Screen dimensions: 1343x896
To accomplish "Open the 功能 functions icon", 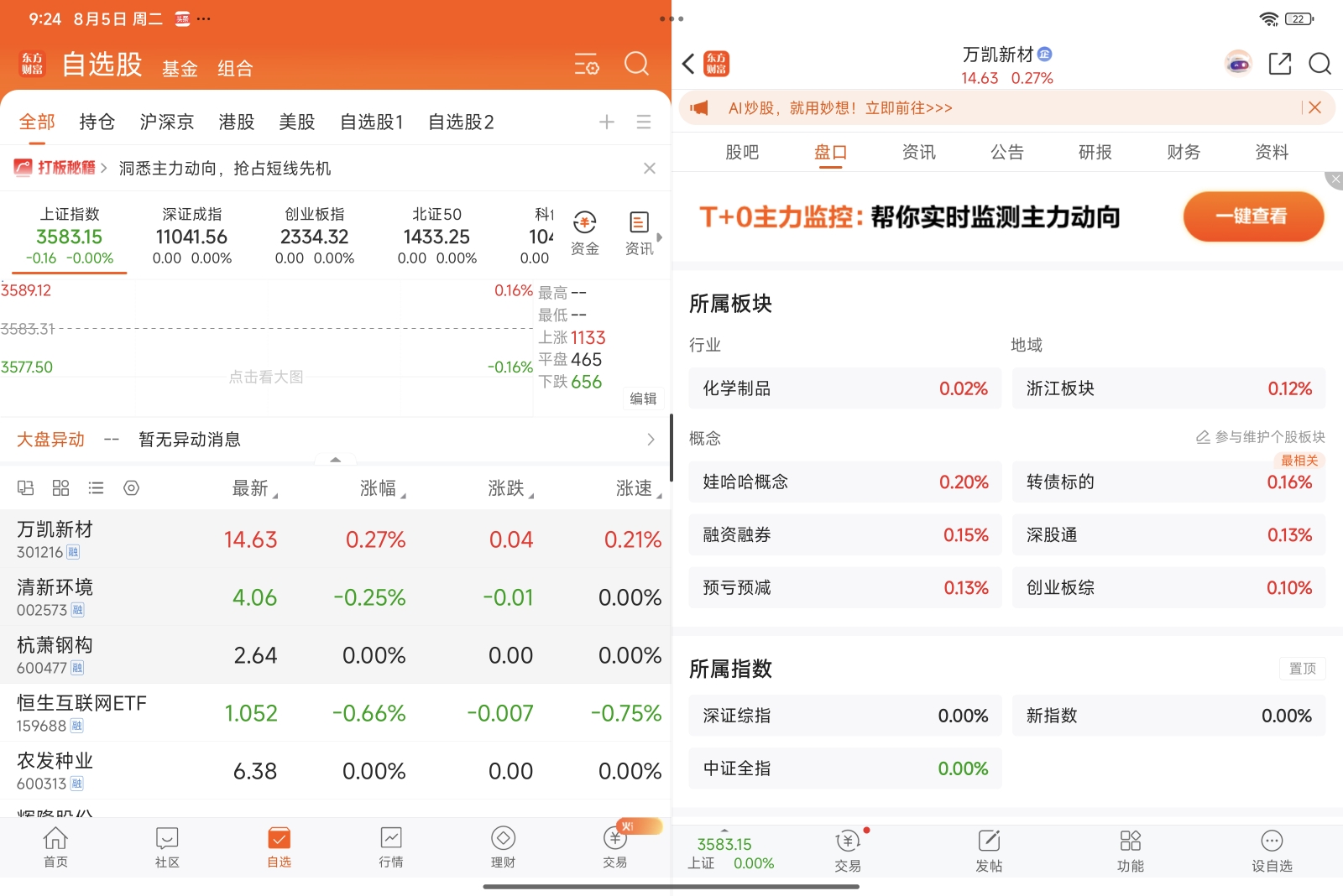I will tap(1131, 850).
